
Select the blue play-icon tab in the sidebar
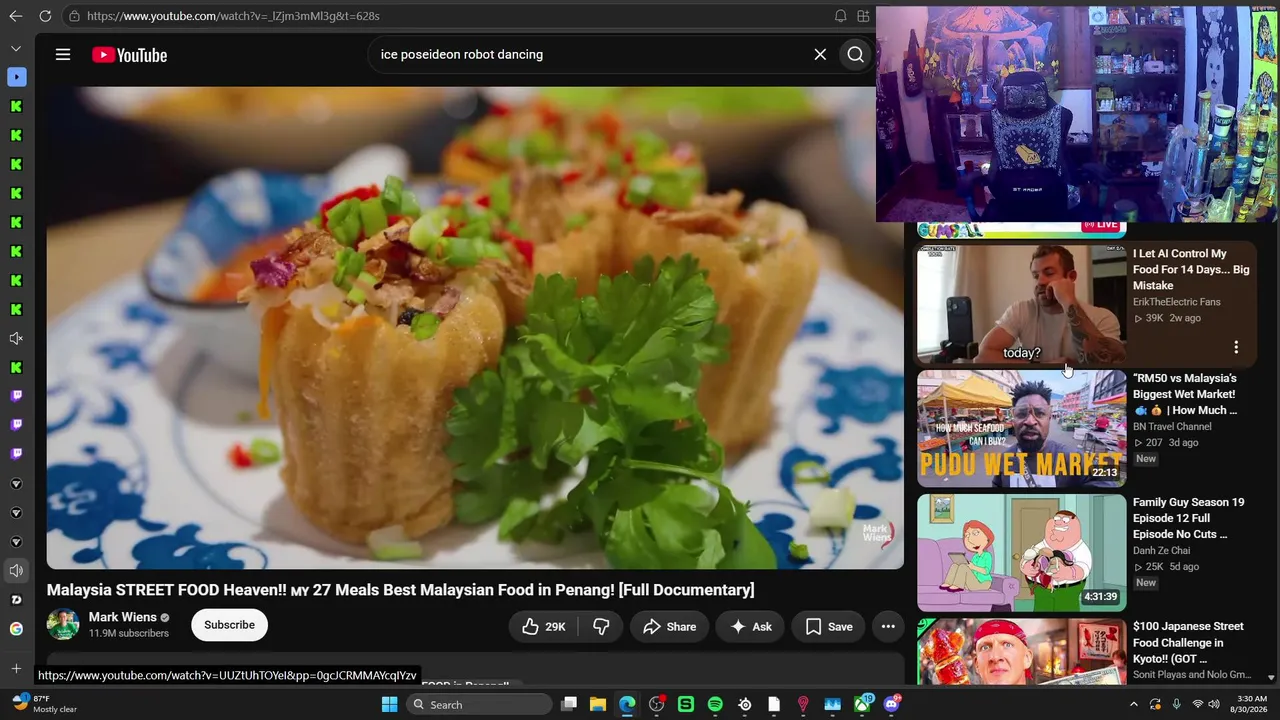tap(16, 77)
